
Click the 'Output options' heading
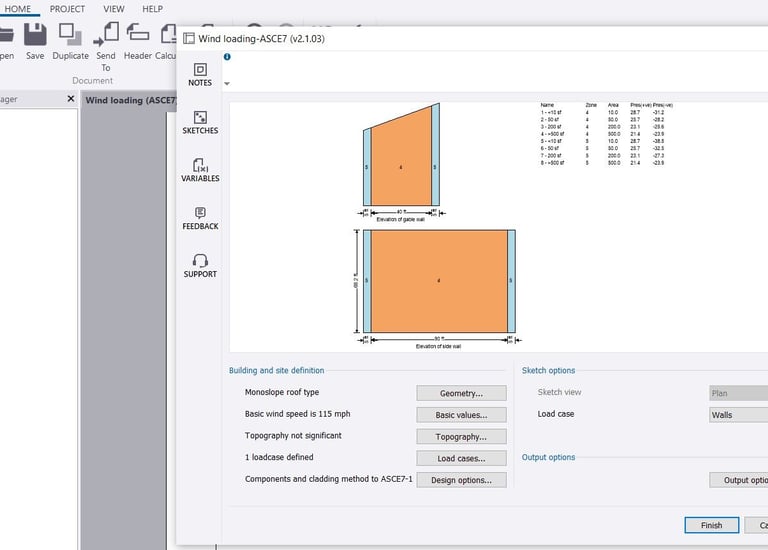pyautogui.click(x=548, y=457)
